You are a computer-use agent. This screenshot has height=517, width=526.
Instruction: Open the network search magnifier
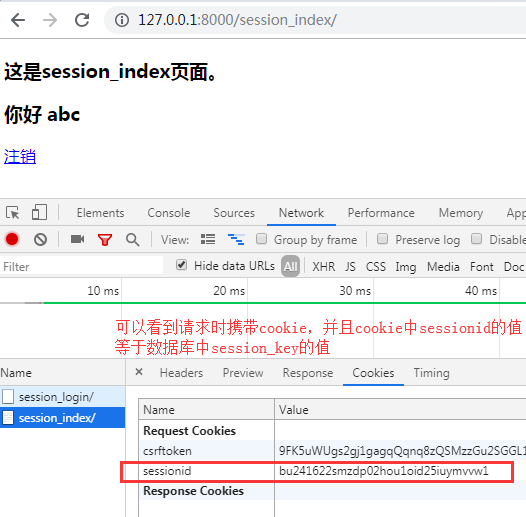click(133, 240)
